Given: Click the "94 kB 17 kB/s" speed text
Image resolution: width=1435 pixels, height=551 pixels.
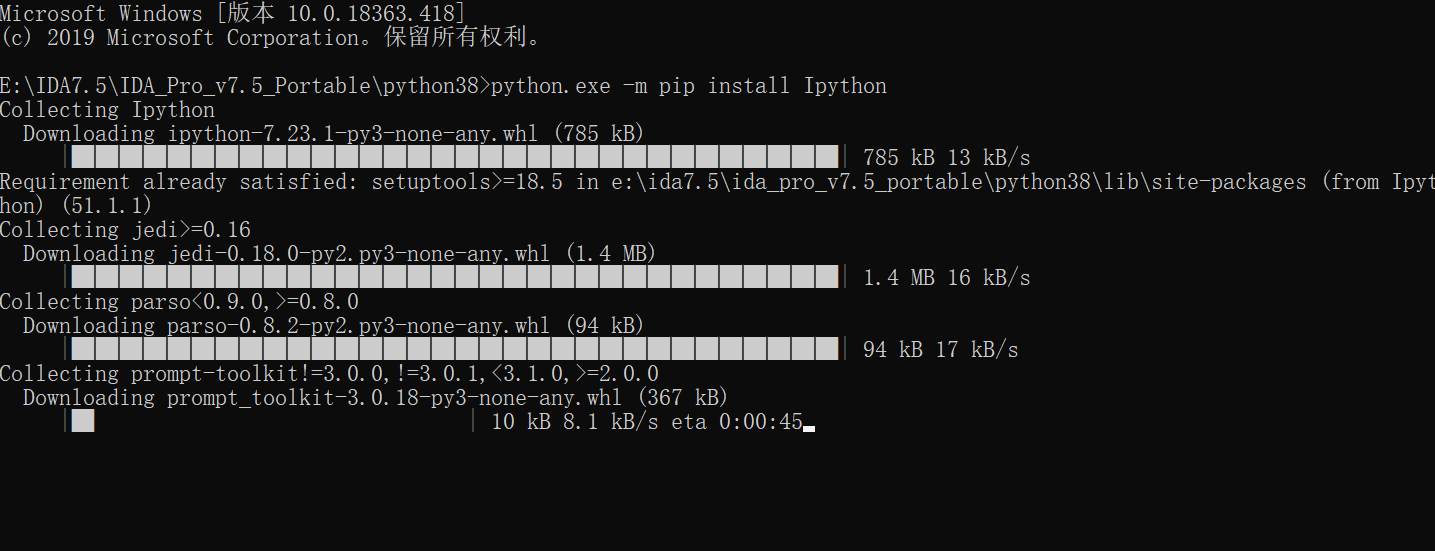Looking at the screenshot, I should [x=940, y=350].
